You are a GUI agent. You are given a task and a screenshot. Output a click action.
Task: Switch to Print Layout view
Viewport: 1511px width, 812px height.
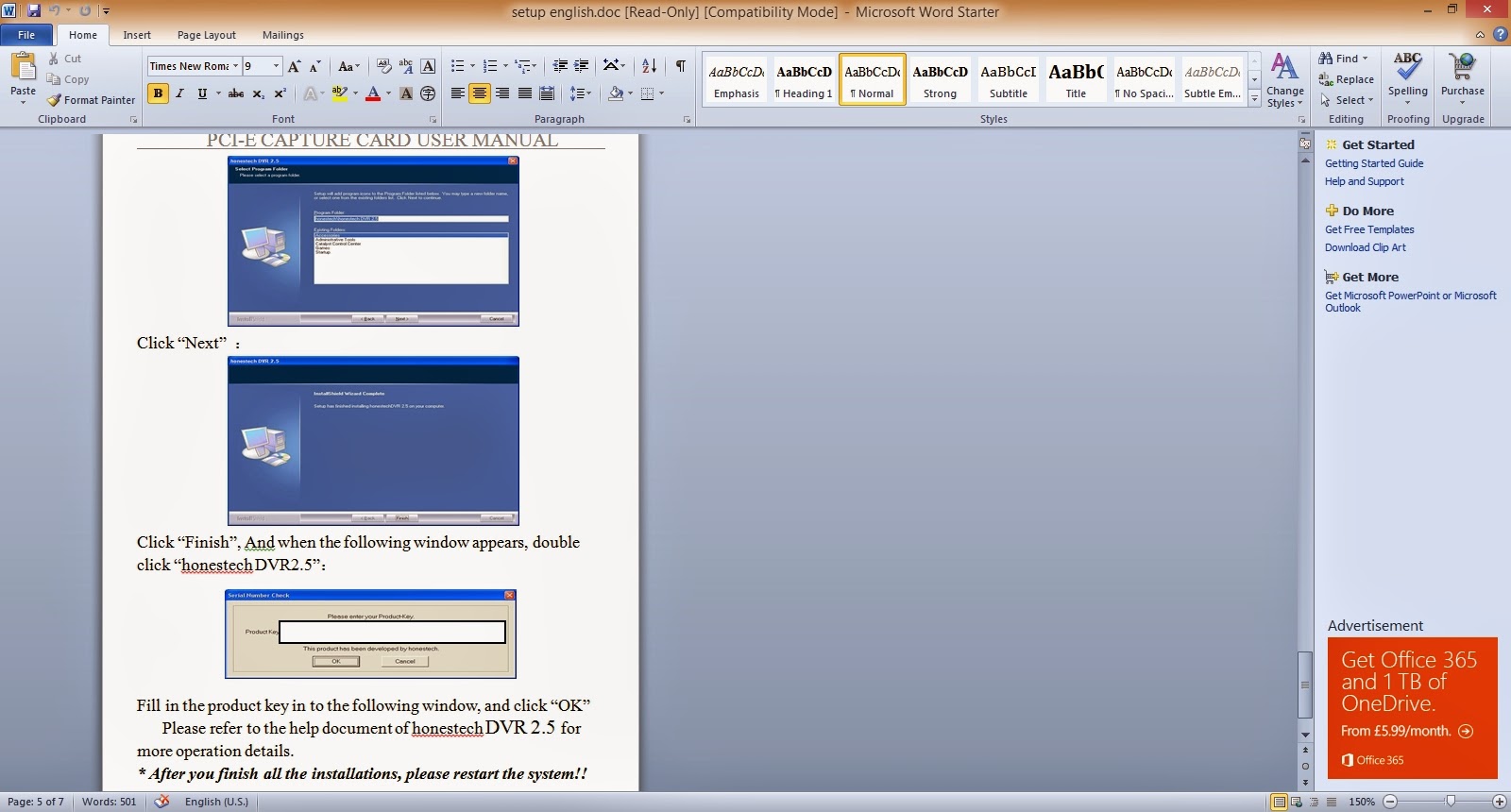pos(1279,802)
